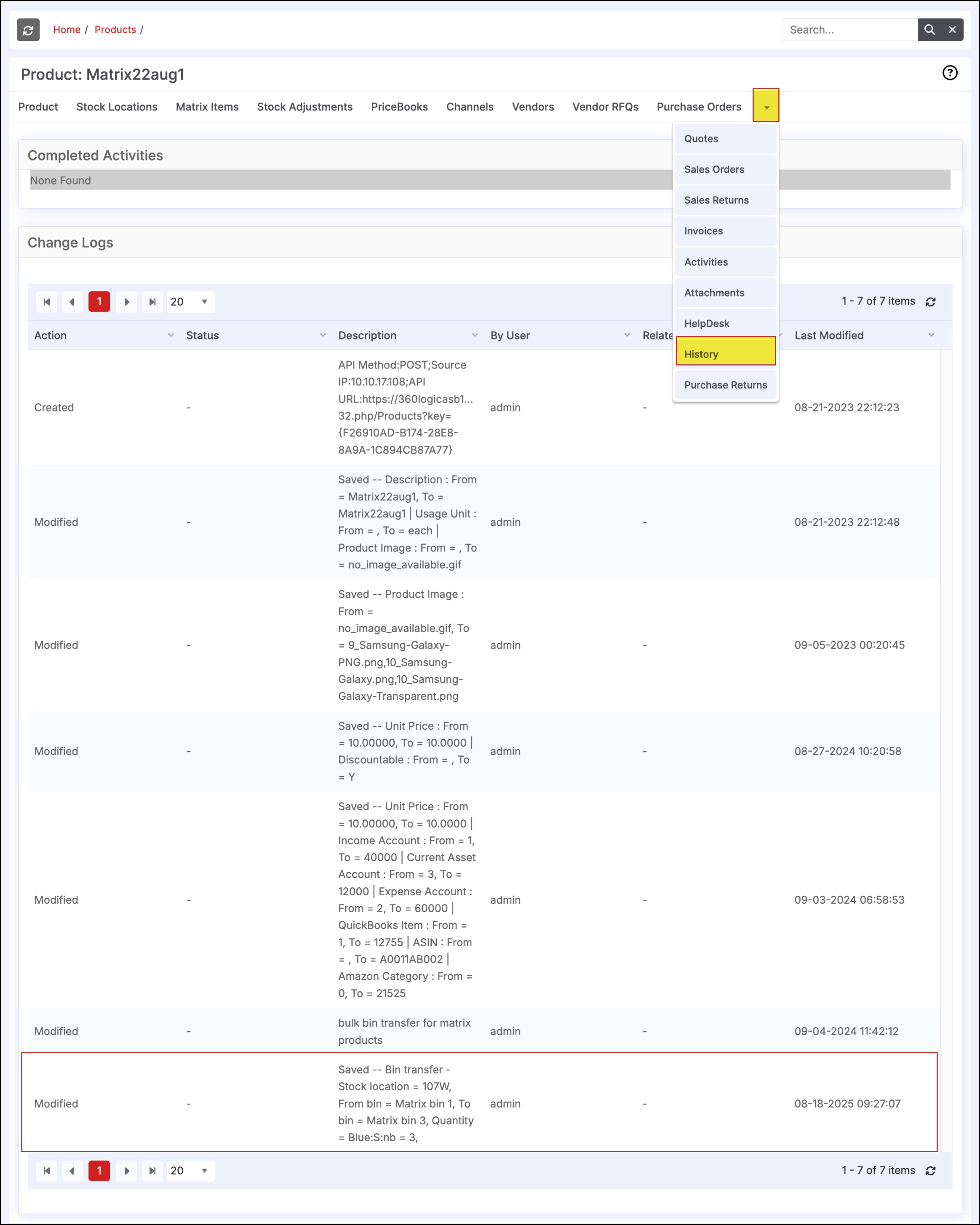Open the help question mark icon
980x1225 pixels.
950,73
